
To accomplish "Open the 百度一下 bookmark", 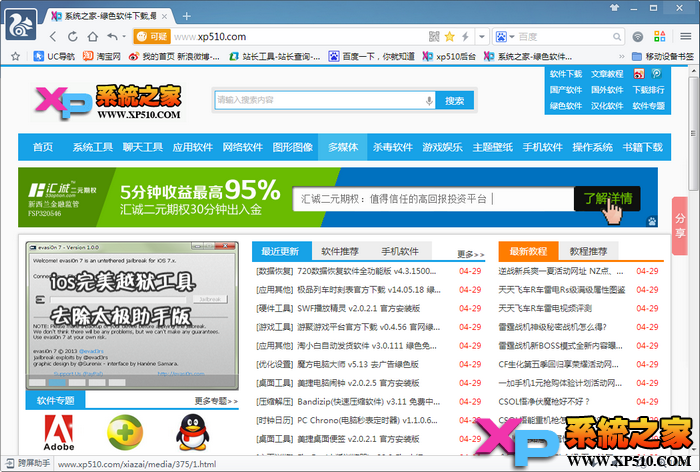I will click(371, 56).
